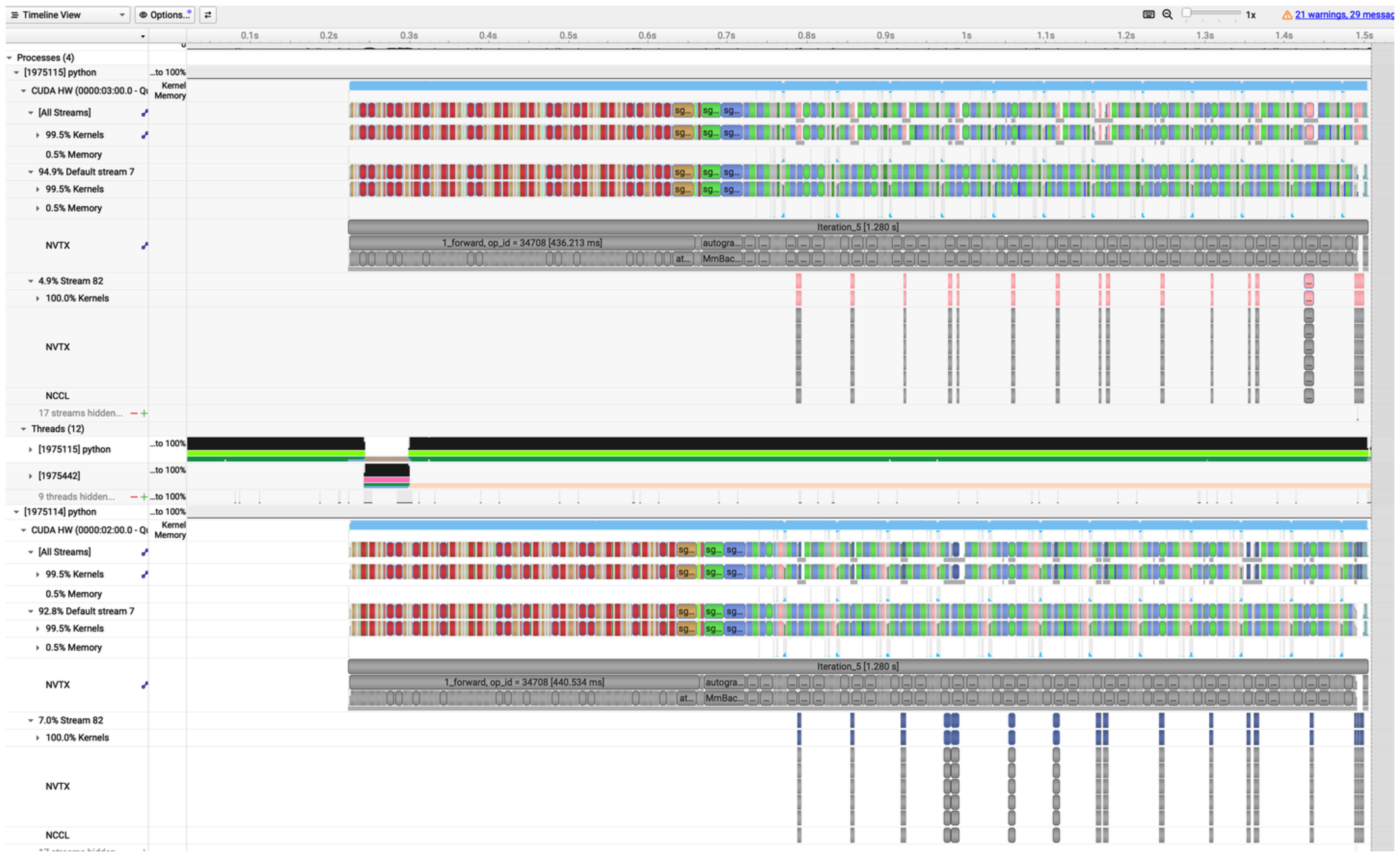The image size is (1400, 857).
Task: Click the zoom-out magnifier icon
Action: click(1168, 14)
